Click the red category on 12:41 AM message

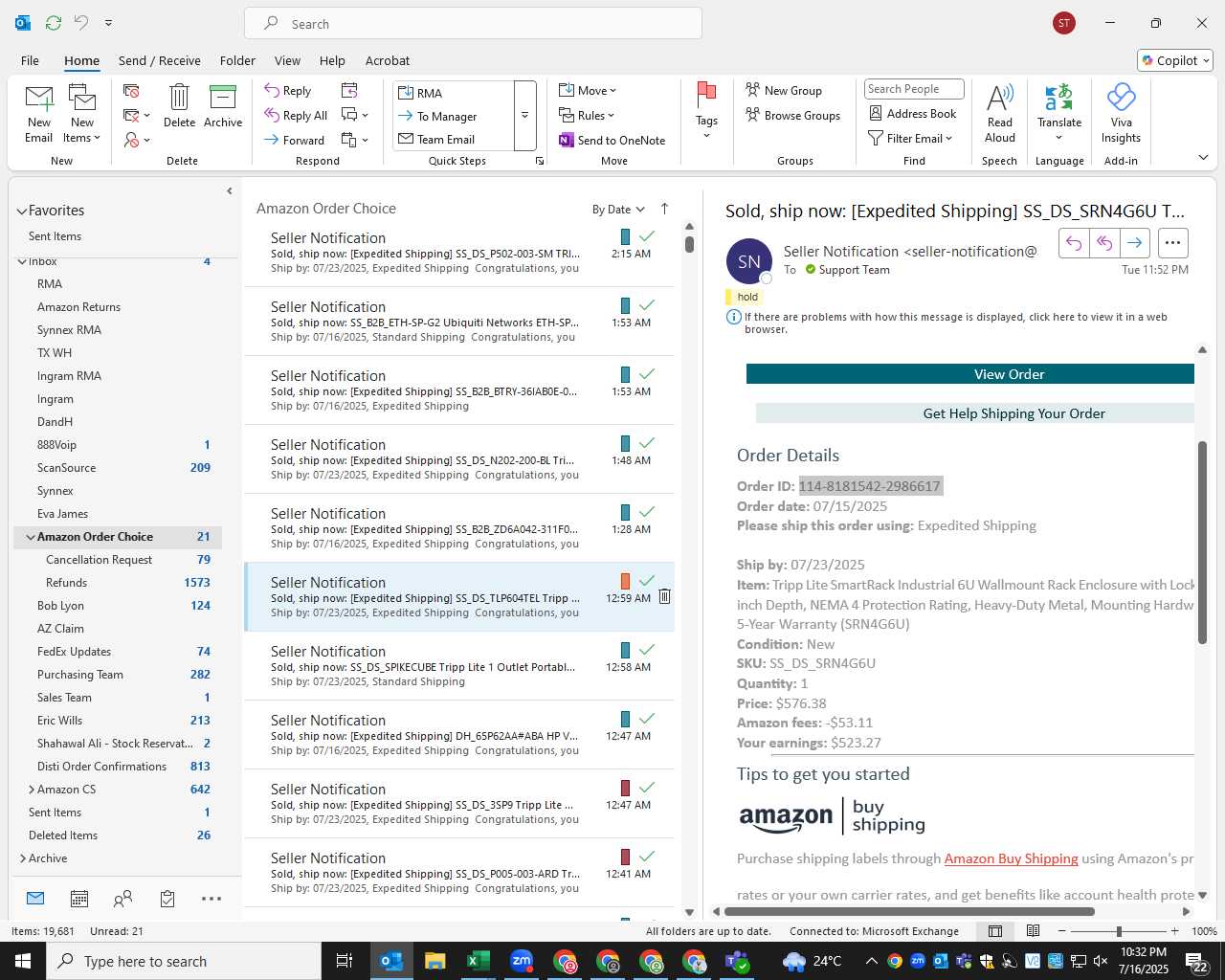click(625, 857)
